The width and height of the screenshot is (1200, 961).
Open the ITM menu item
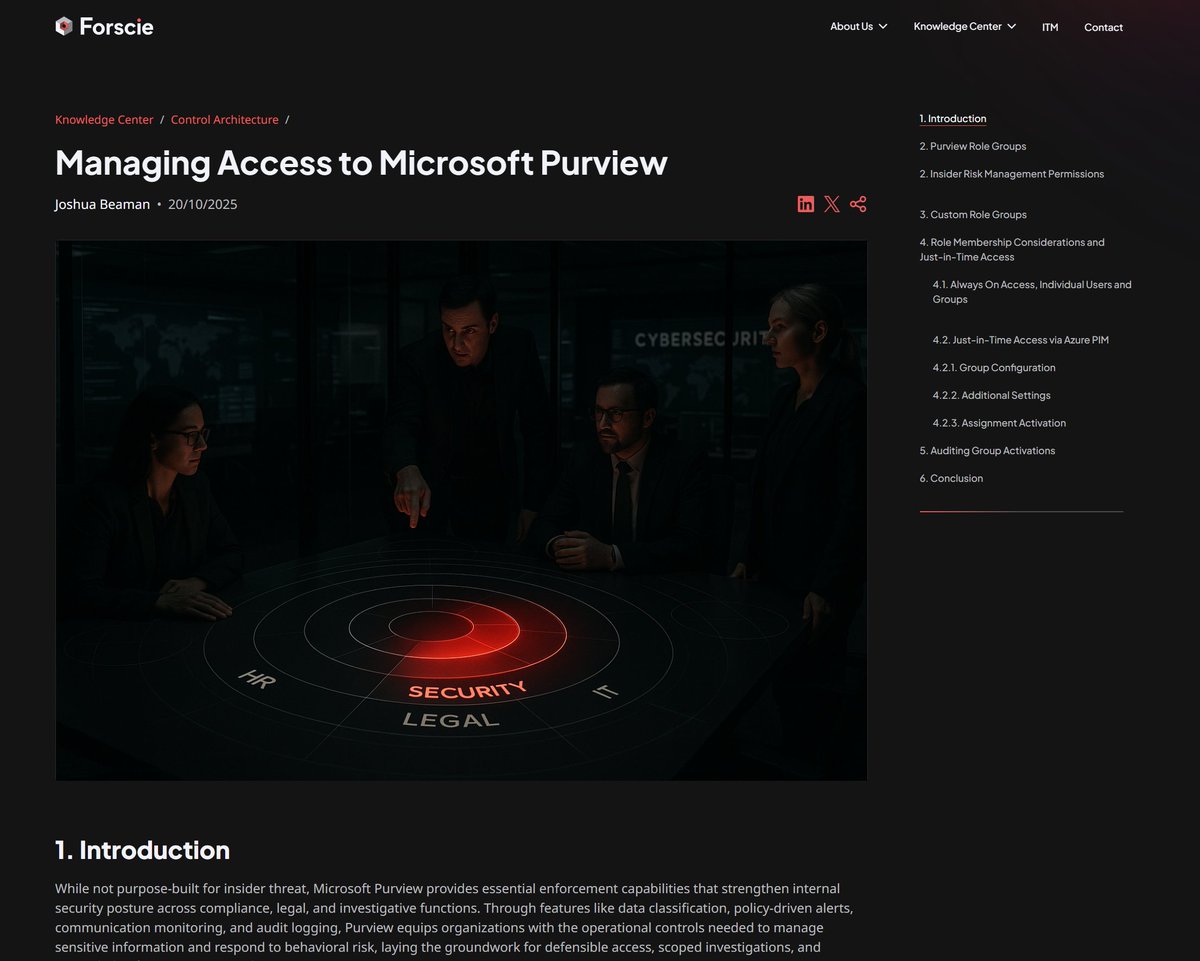click(1049, 27)
